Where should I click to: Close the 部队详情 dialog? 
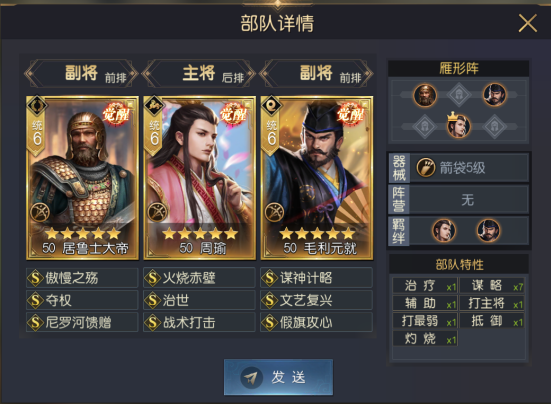click(x=528, y=24)
